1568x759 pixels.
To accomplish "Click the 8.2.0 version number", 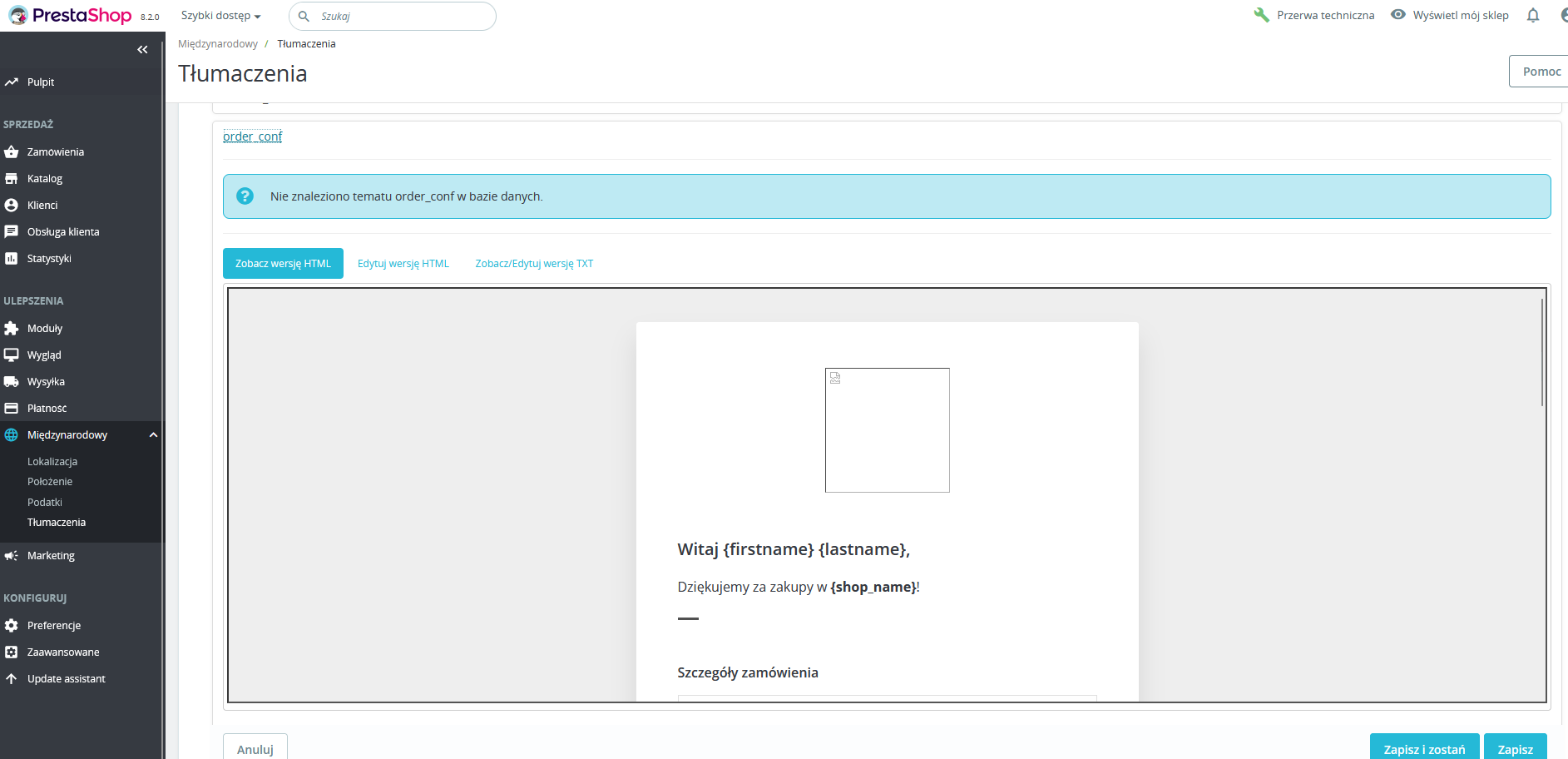I will pyautogui.click(x=150, y=17).
